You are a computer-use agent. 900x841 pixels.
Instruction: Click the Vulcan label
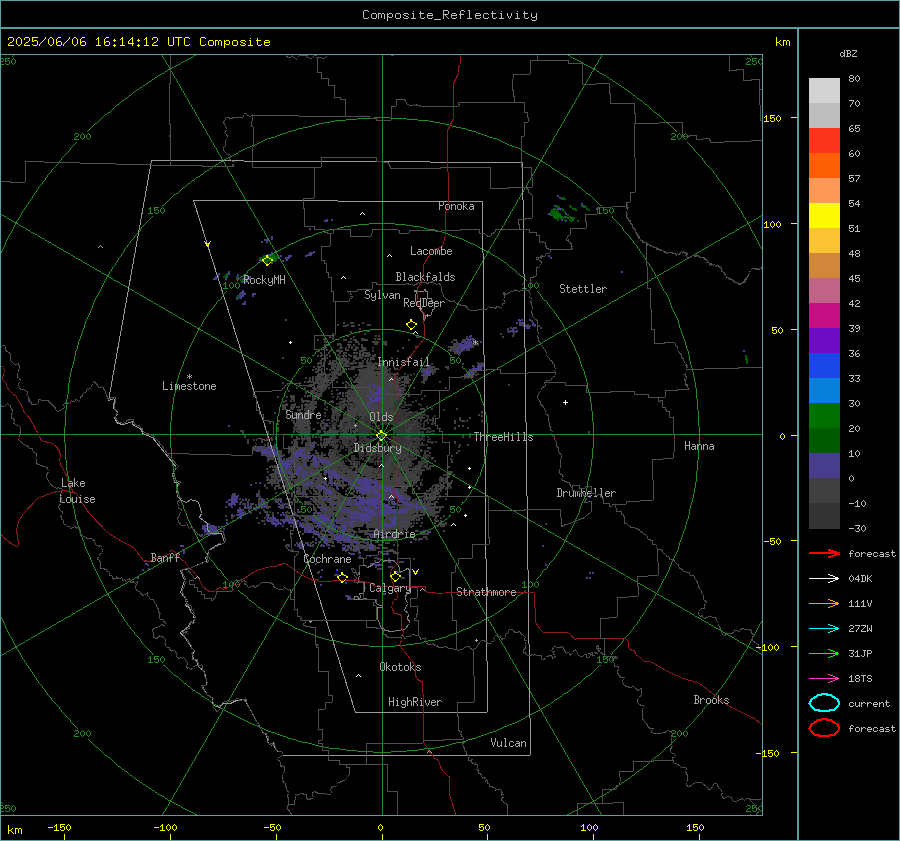coord(509,743)
